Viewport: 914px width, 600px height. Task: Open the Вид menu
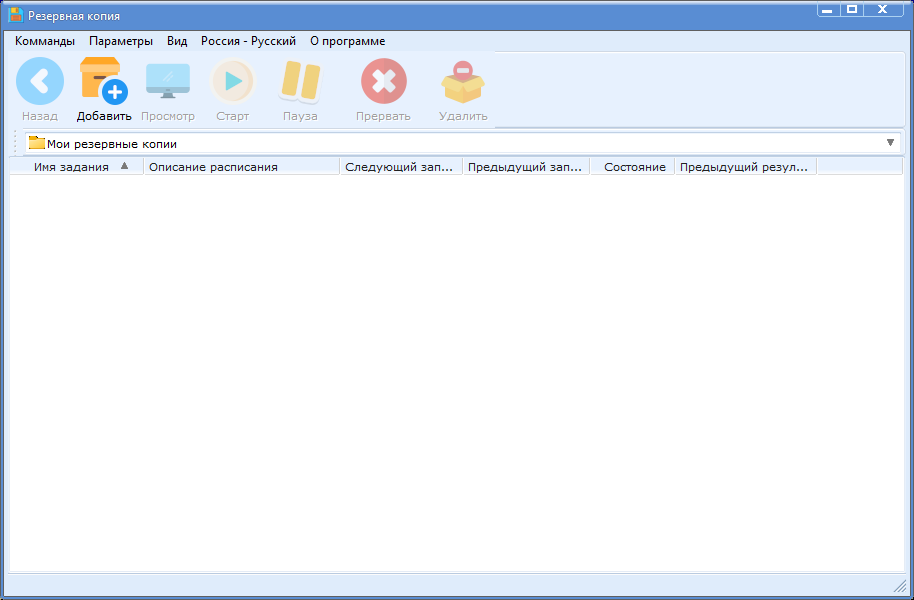coord(177,41)
